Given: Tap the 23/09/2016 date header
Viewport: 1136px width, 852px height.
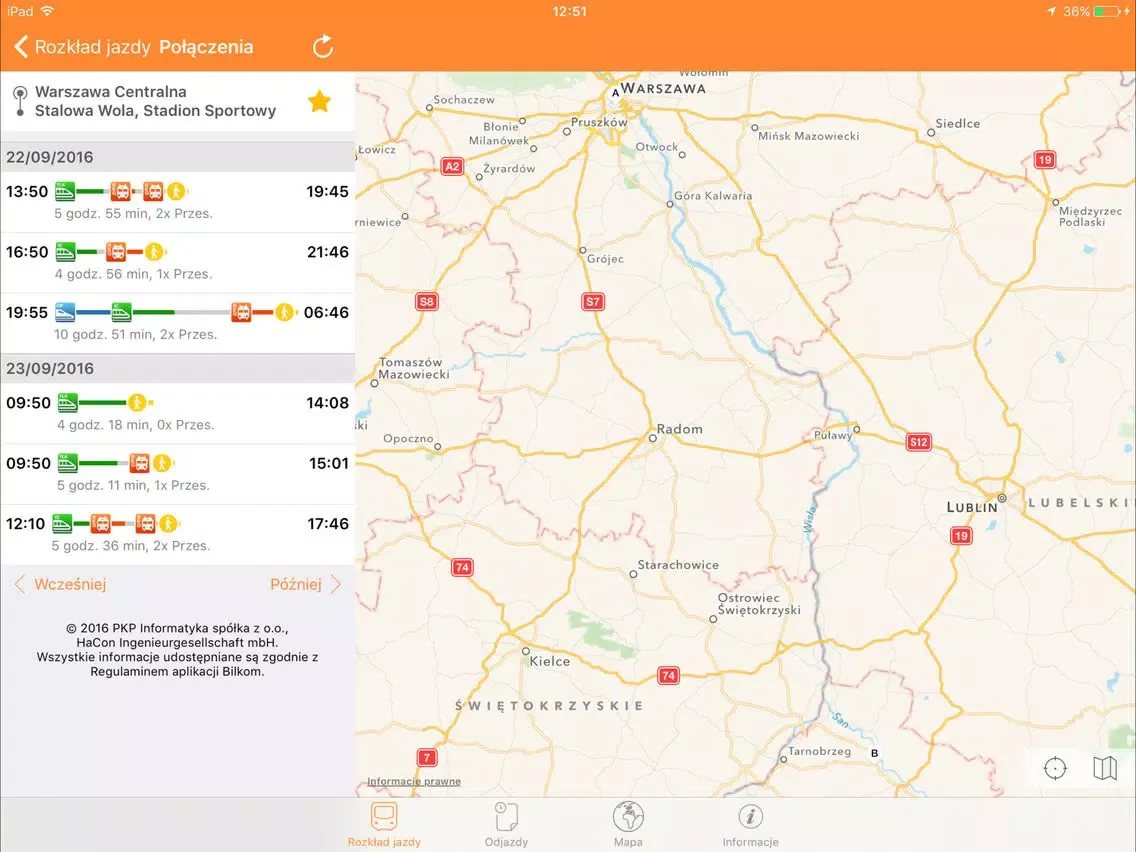Looking at the screenshot, I should pyautogui.click(x=178, y=368).
